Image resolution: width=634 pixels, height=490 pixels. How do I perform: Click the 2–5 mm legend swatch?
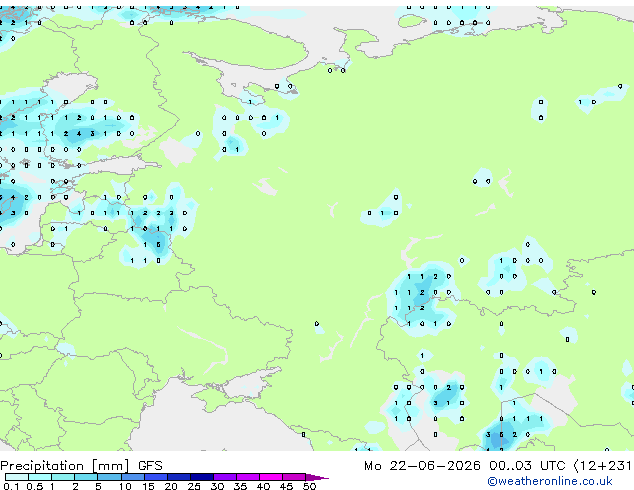86,477
